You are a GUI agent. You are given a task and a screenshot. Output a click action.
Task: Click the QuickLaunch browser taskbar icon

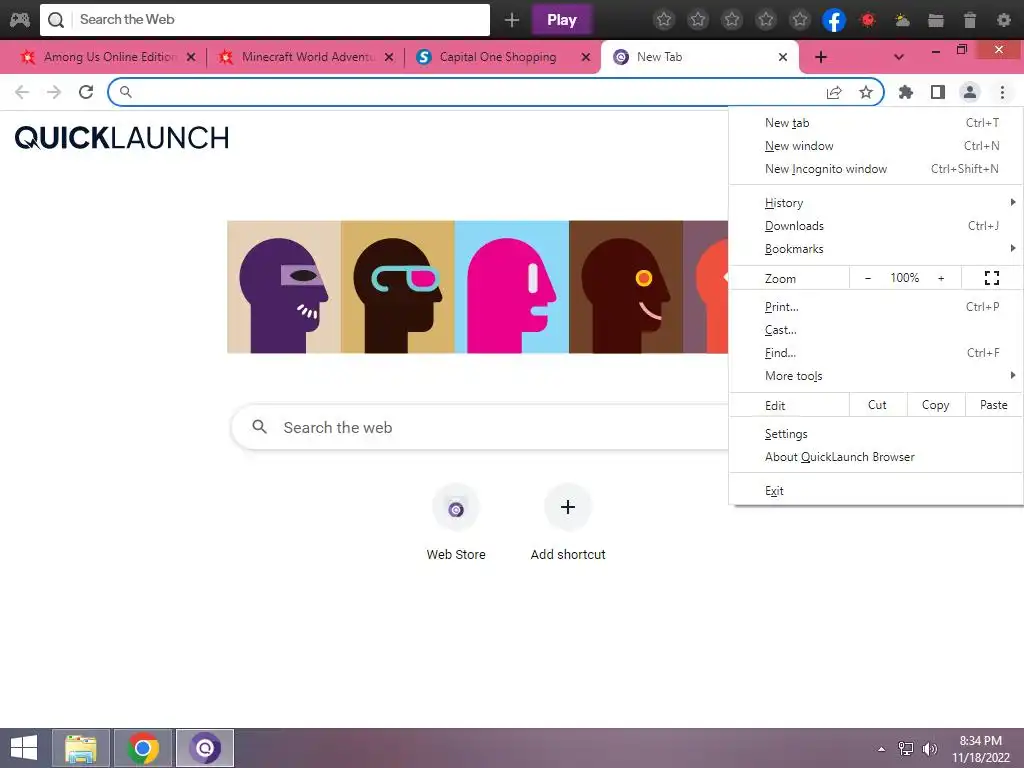pos(205,748)
